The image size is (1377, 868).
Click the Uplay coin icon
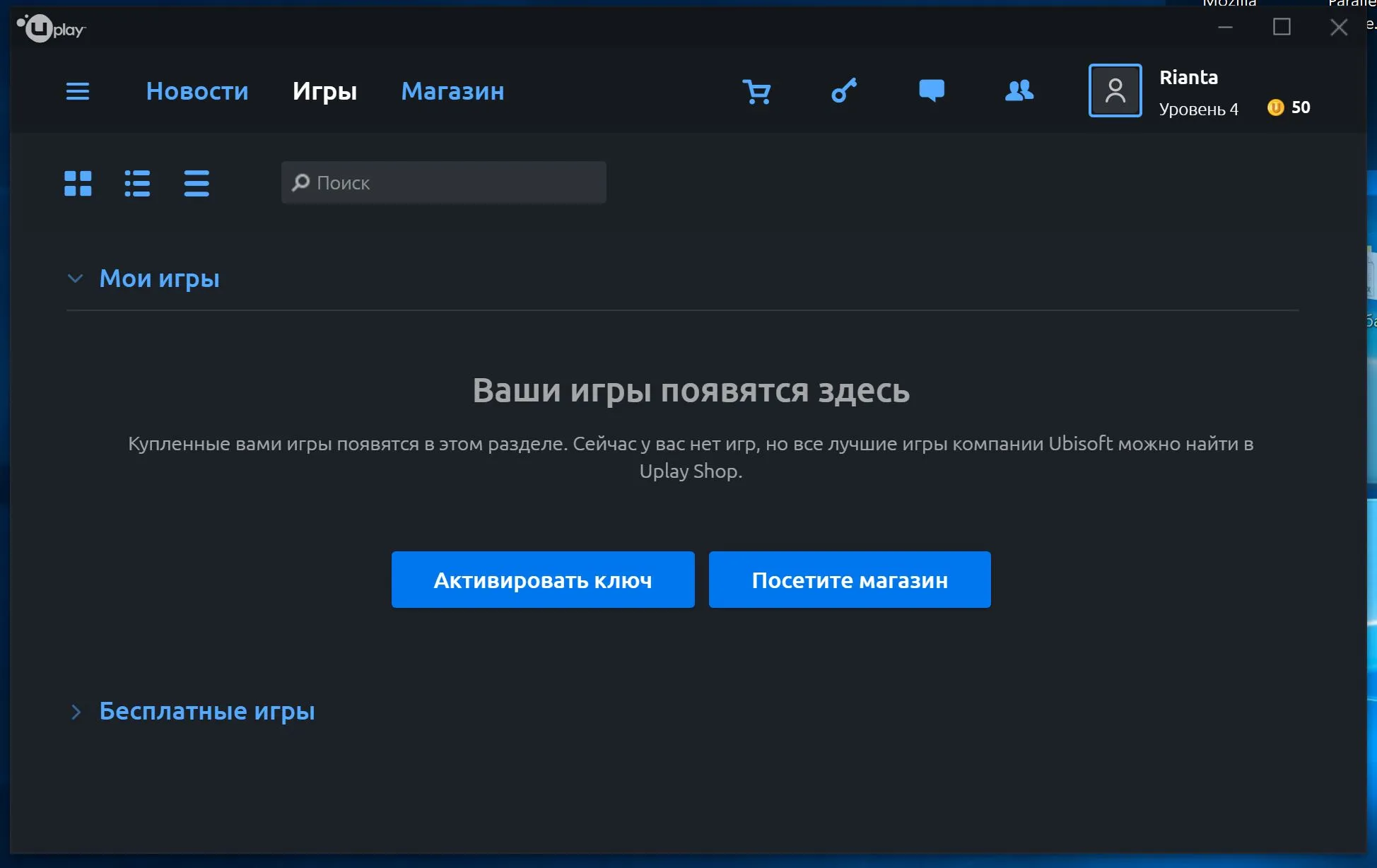(1275, 107)
